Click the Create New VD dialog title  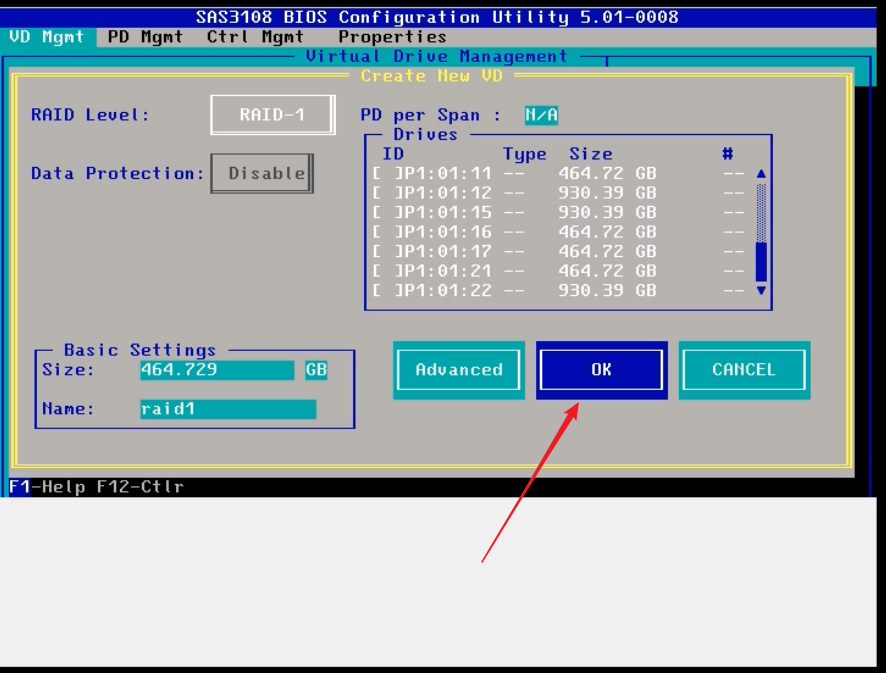(432, 76)
